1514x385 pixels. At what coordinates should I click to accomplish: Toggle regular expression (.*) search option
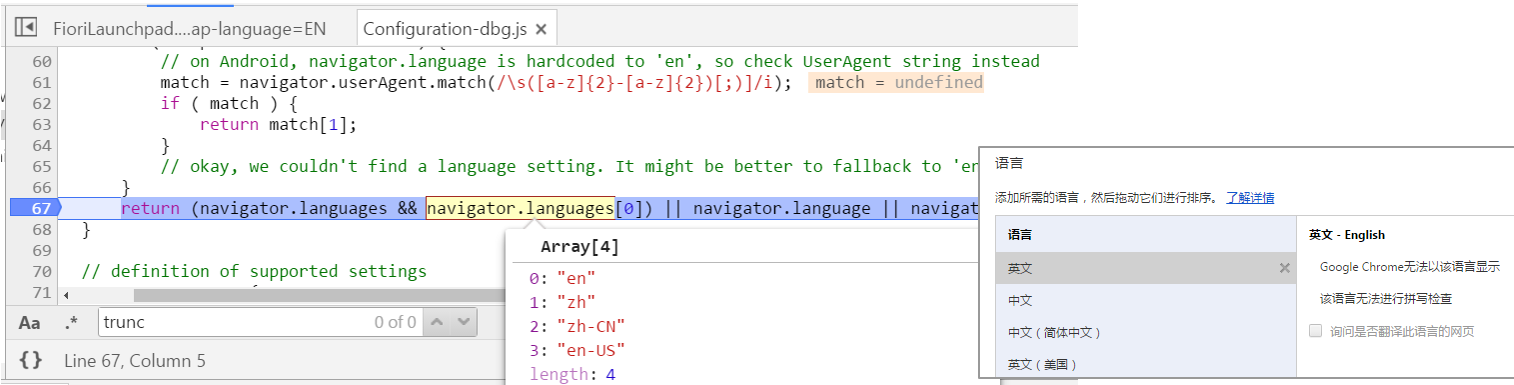point(71,322)
